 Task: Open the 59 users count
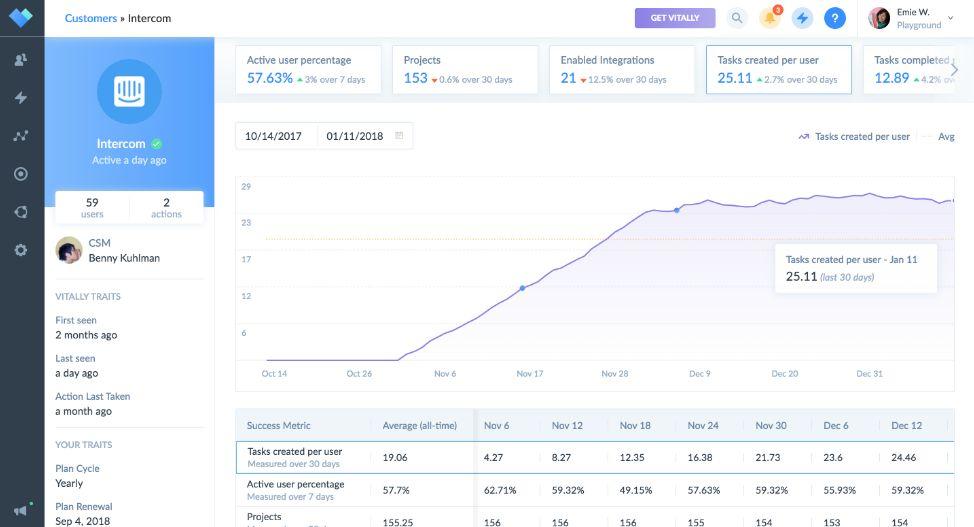[x=92, y=208]
